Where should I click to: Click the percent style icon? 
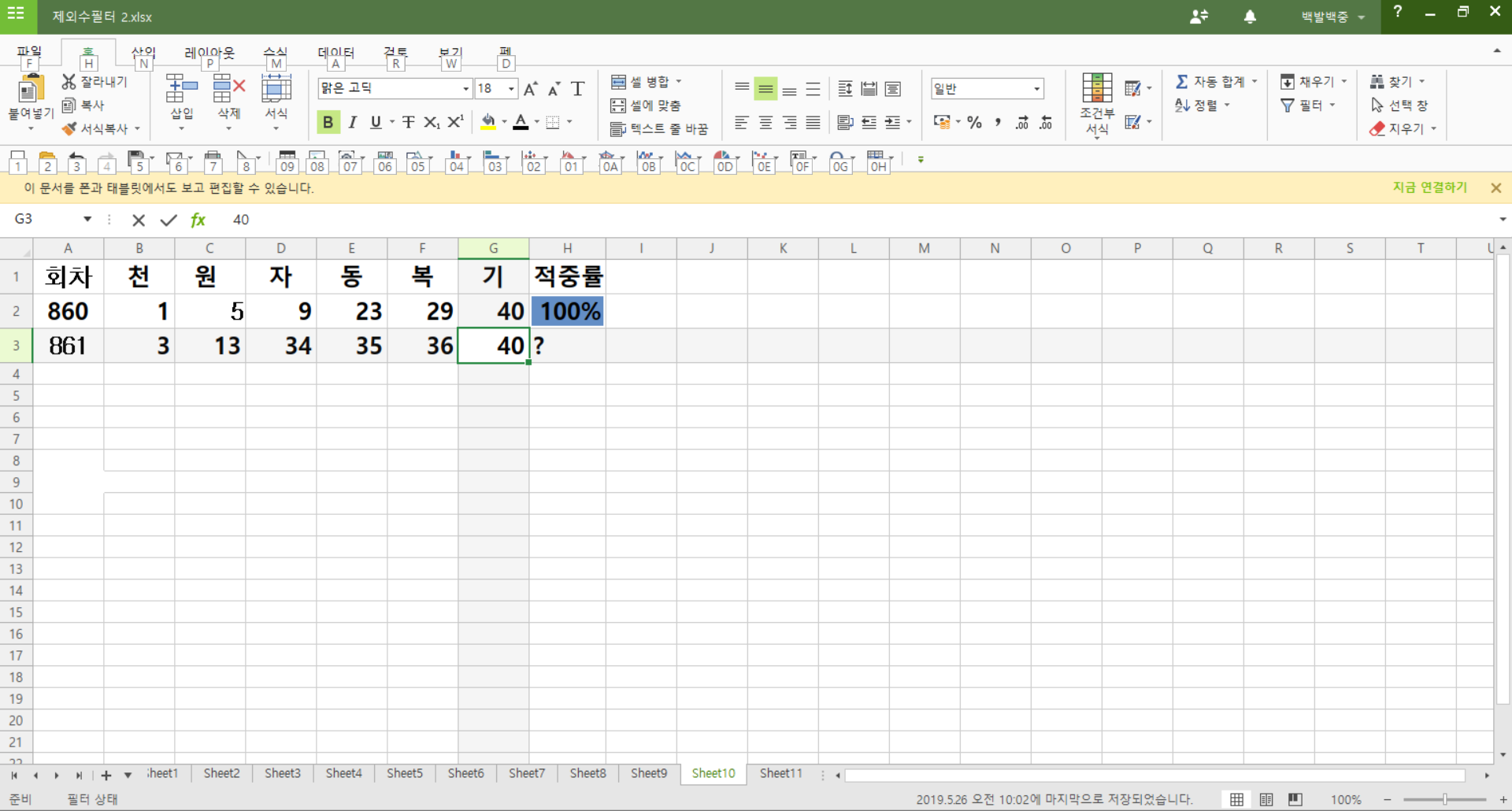[x=975, y=122]
